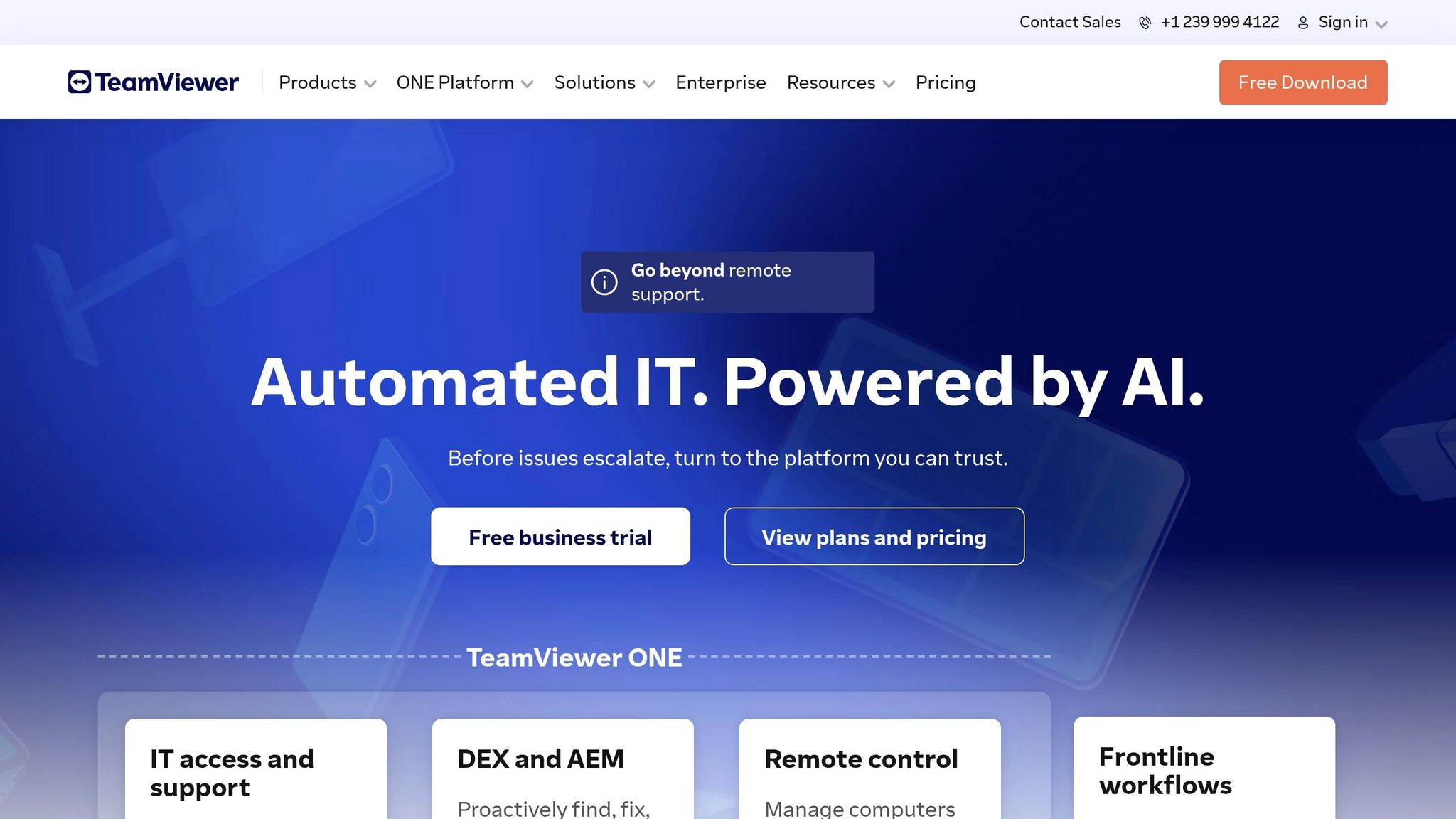Open the ONE Platform menu
Image resolution: width=1456 pixels, height=819 pixels.
point(455,82)
